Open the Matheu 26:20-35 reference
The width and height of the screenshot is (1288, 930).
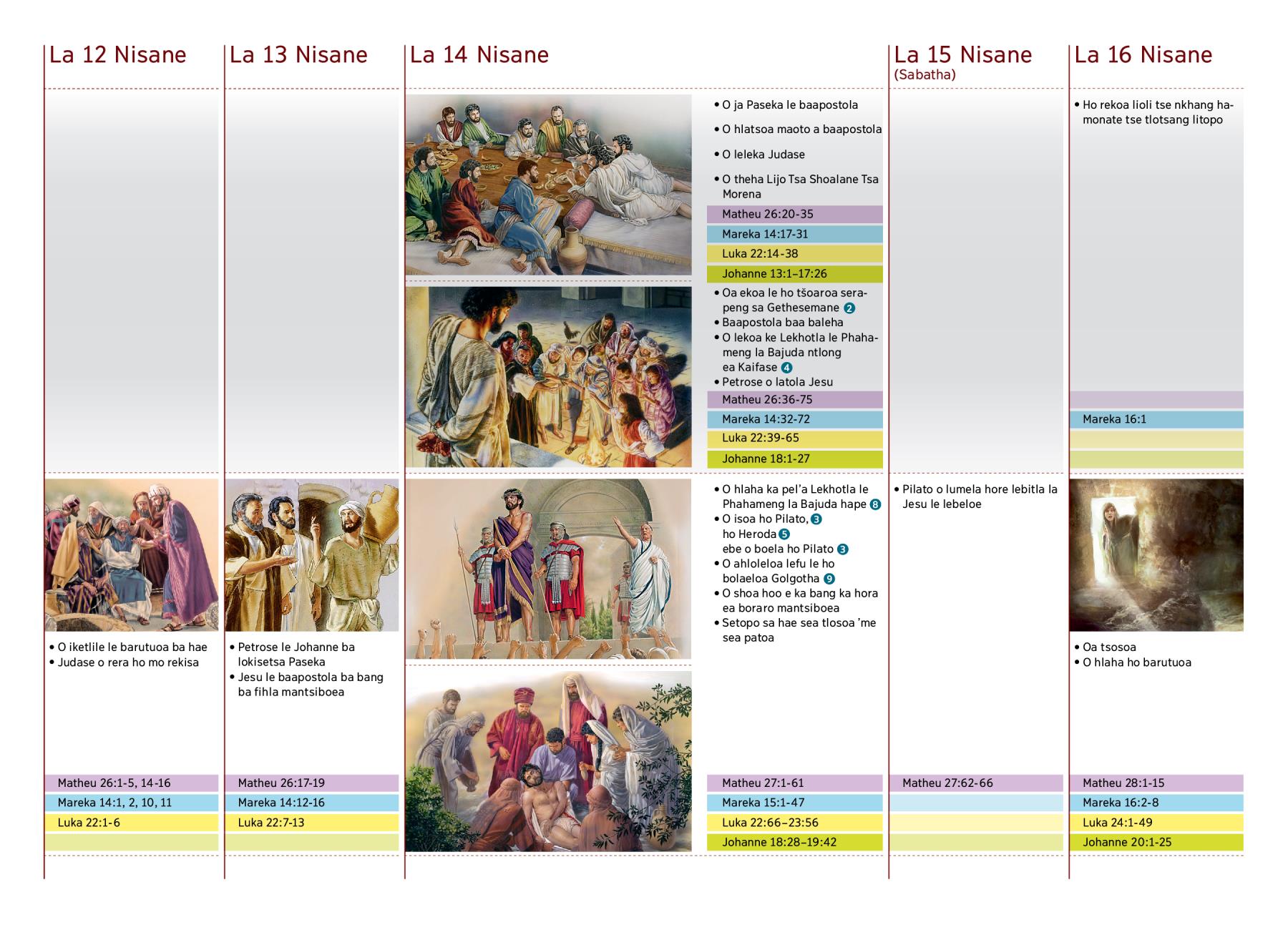(794, 214)
